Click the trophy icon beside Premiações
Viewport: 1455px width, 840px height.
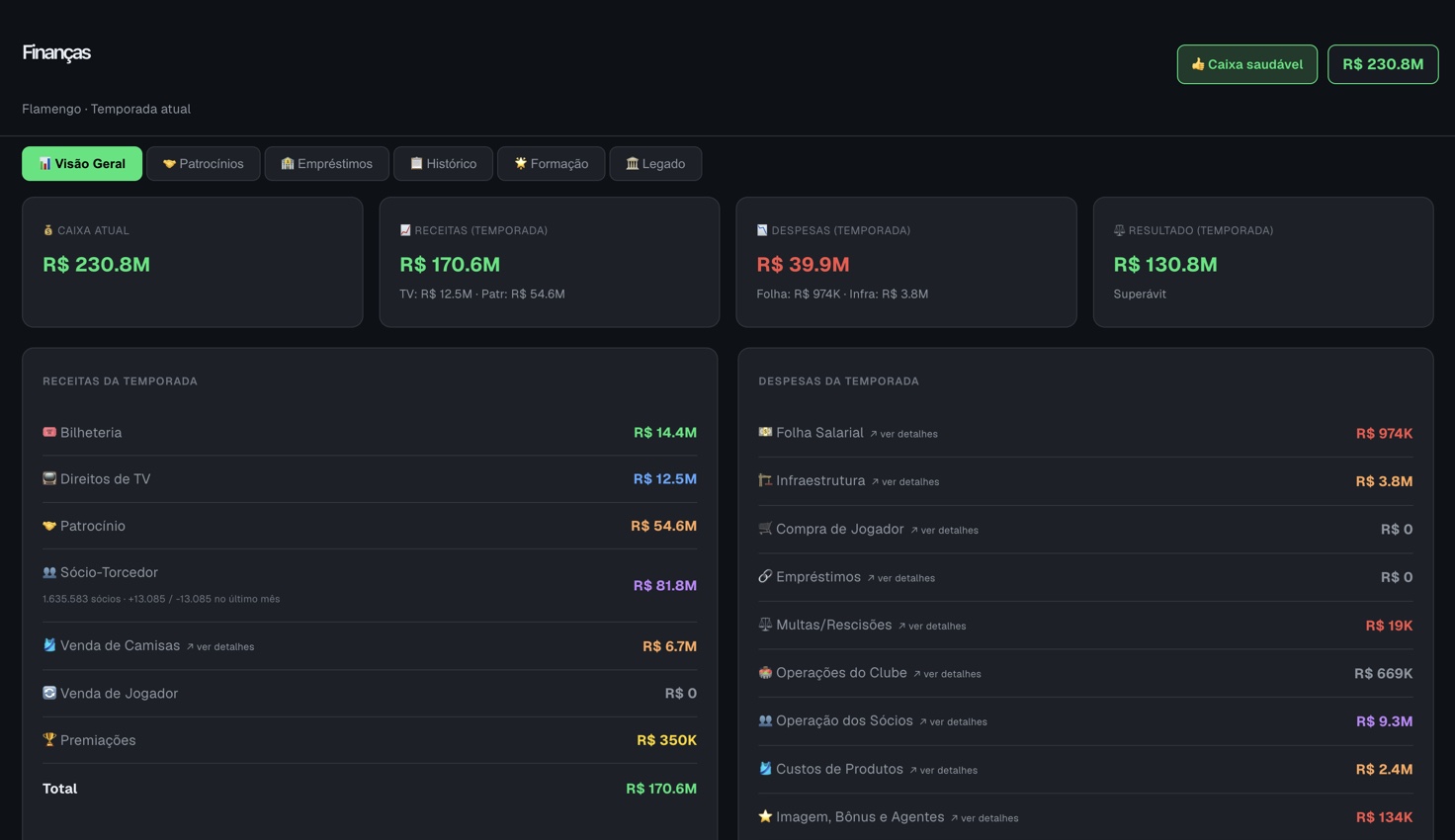point(49,739)
